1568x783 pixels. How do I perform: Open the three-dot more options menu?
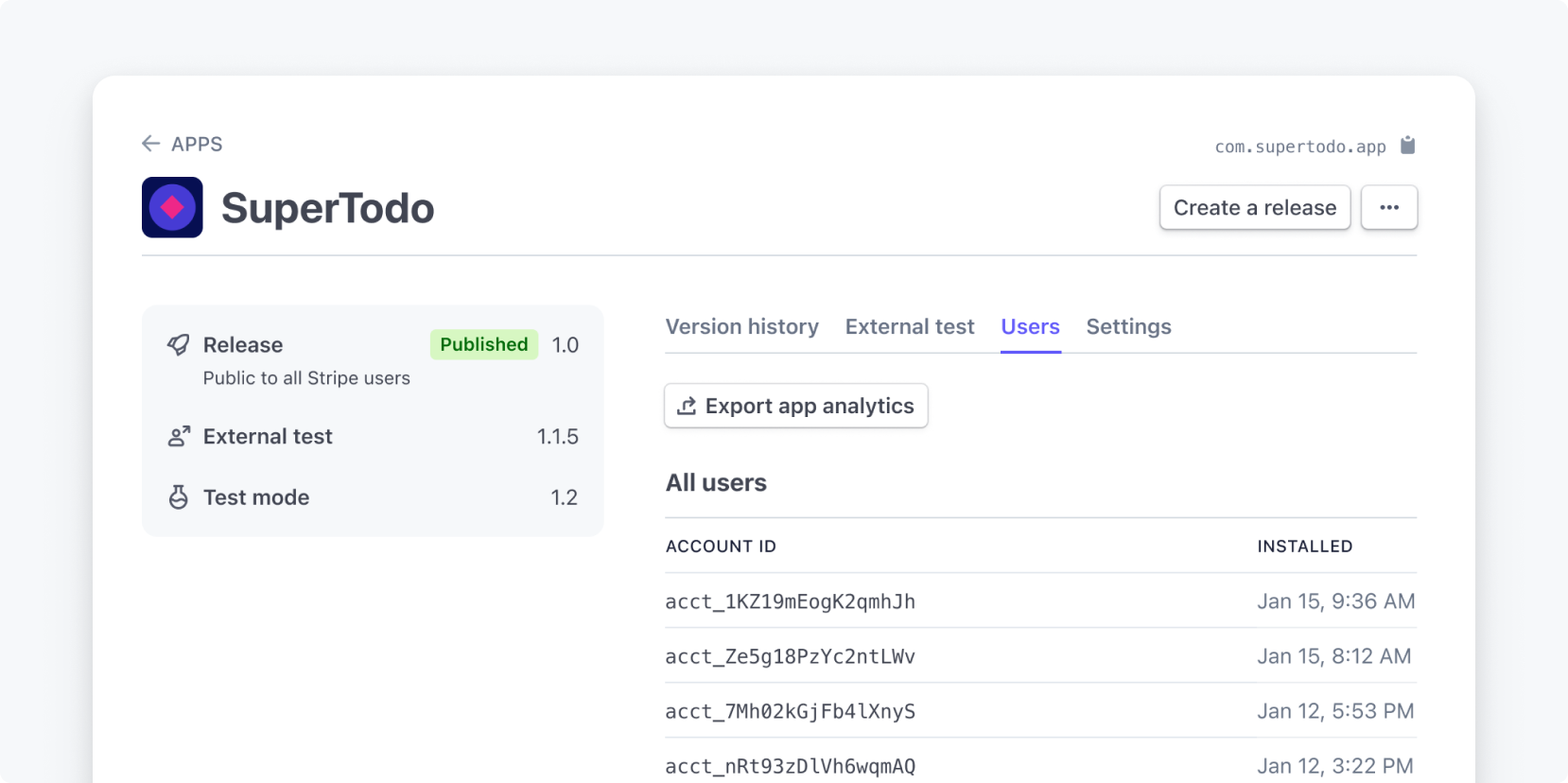tap(1389, 207)
